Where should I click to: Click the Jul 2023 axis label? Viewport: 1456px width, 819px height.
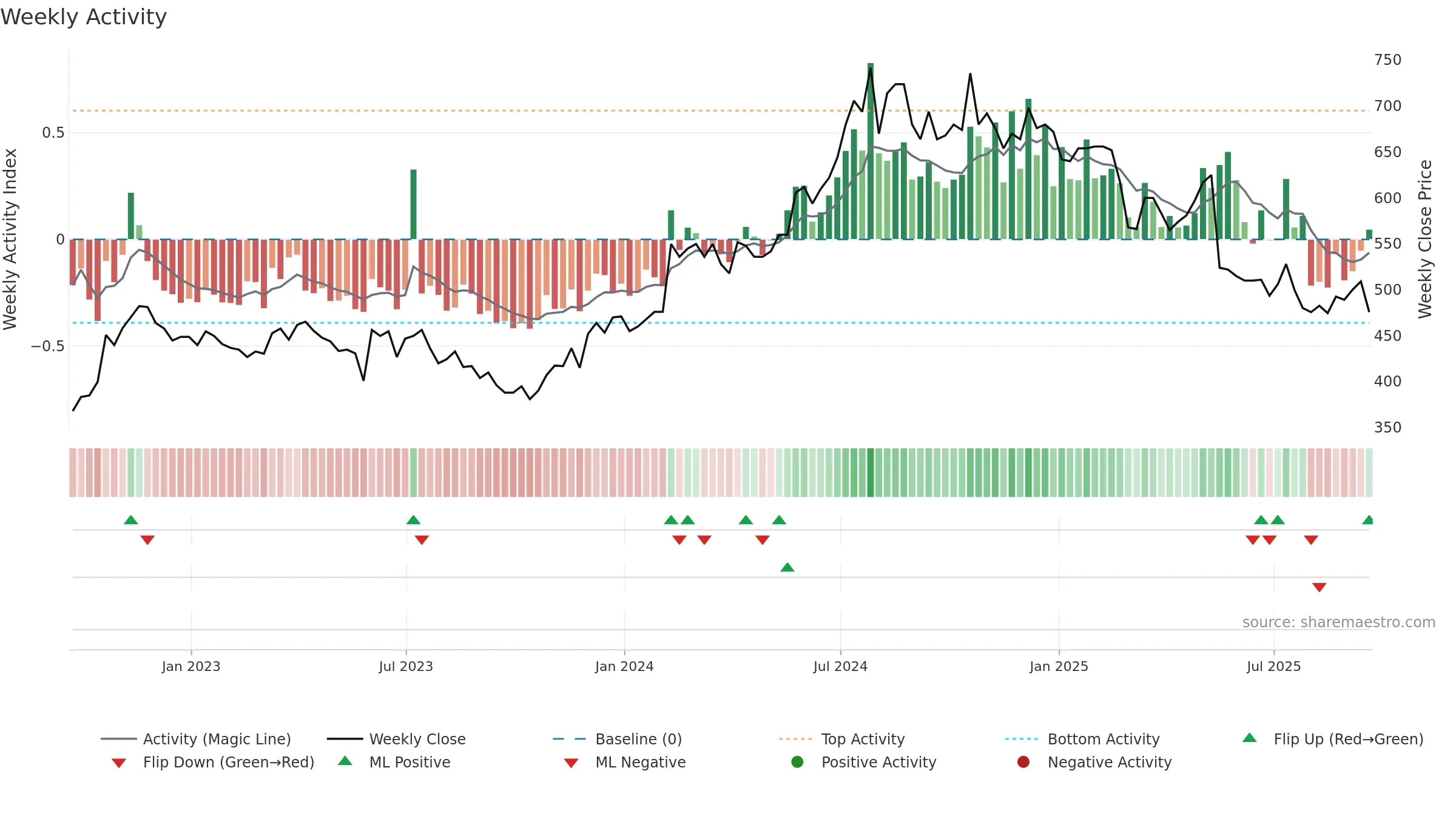(x=406, y=667)
